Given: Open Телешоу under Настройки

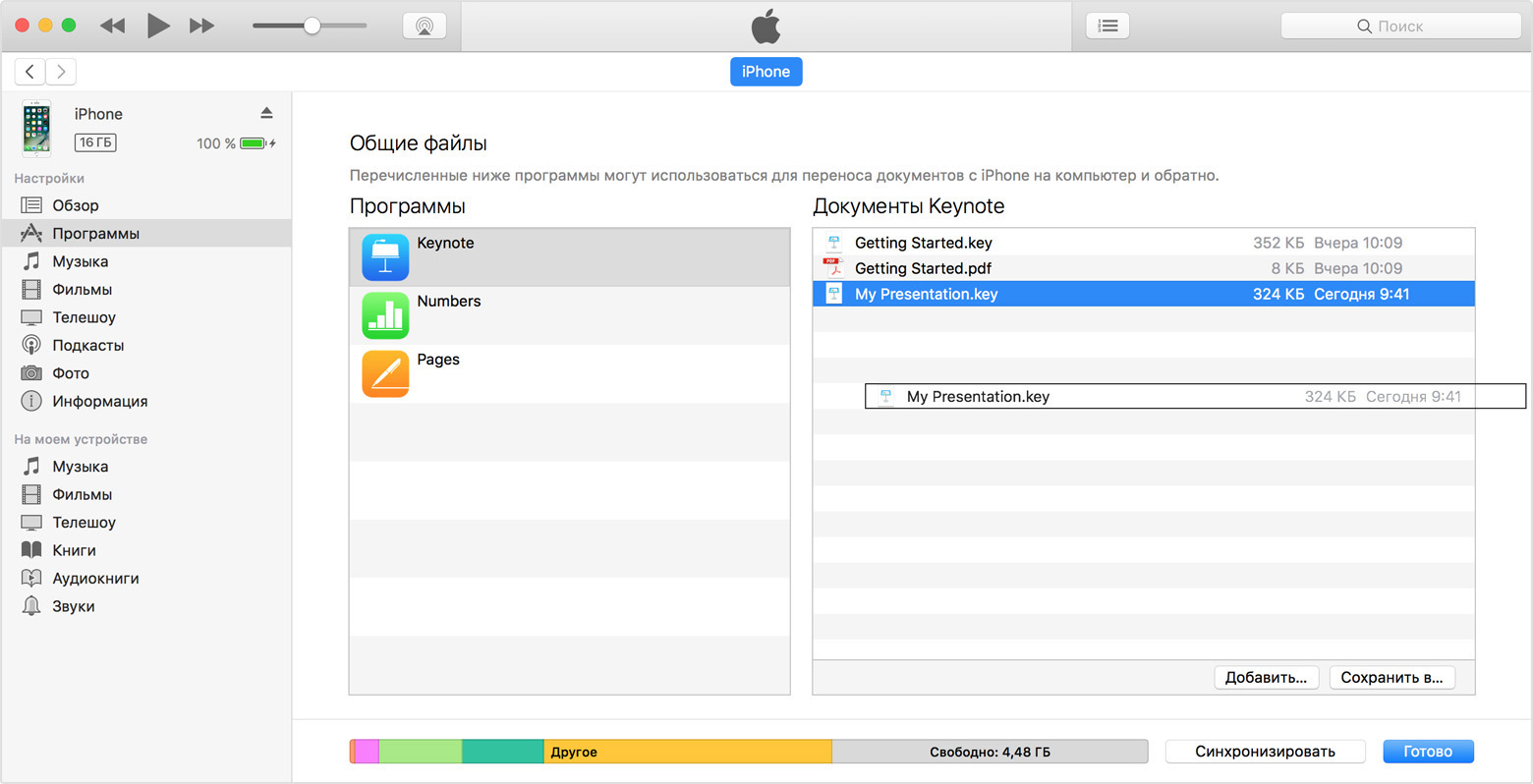Looking at the screenshot, I should pos(146,317).
